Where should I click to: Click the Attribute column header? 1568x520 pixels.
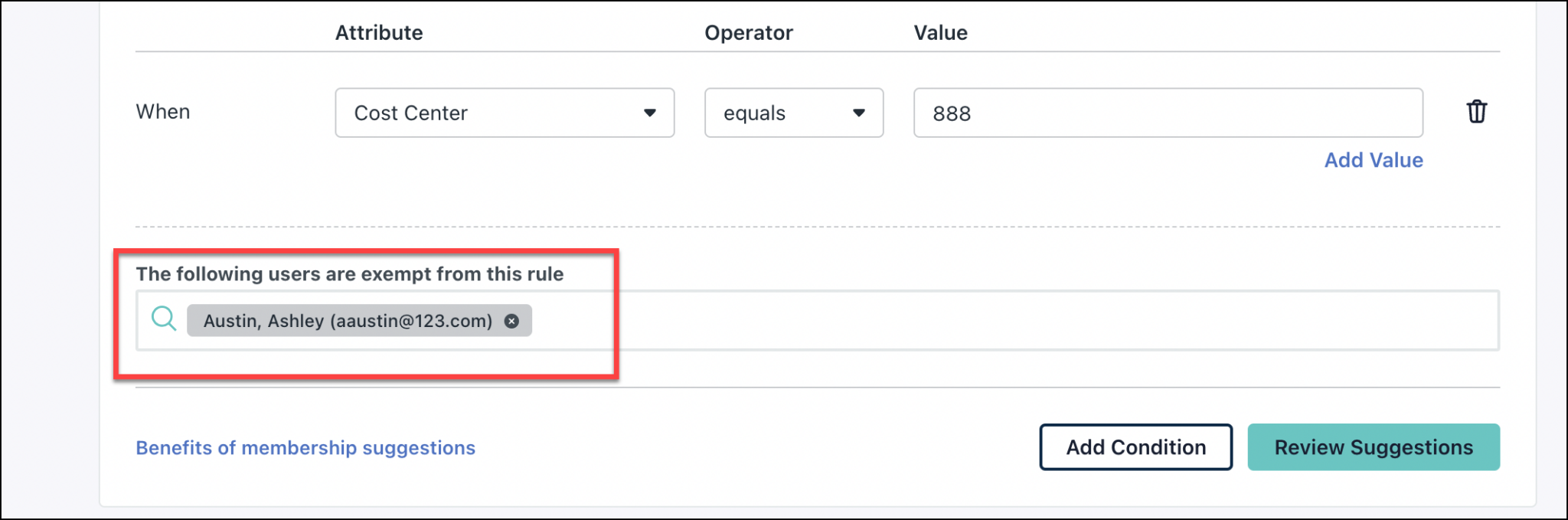pyautogui.click(x=378, y=32)
